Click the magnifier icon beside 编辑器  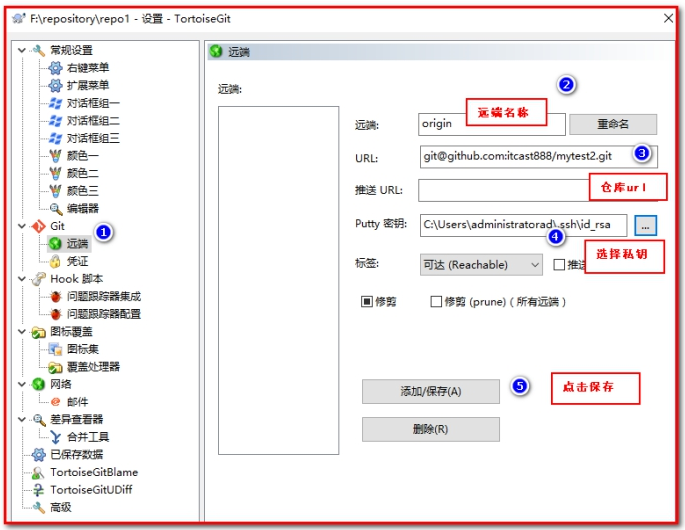(x=55, y=209)
